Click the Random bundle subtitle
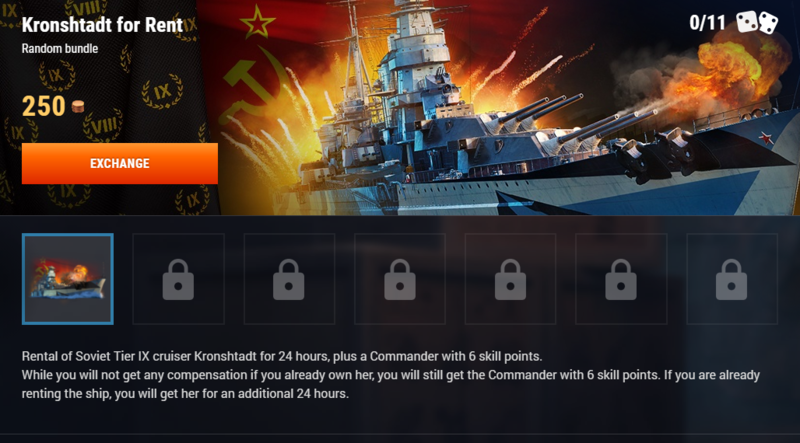The image size is (800, 443). [60, 49]
